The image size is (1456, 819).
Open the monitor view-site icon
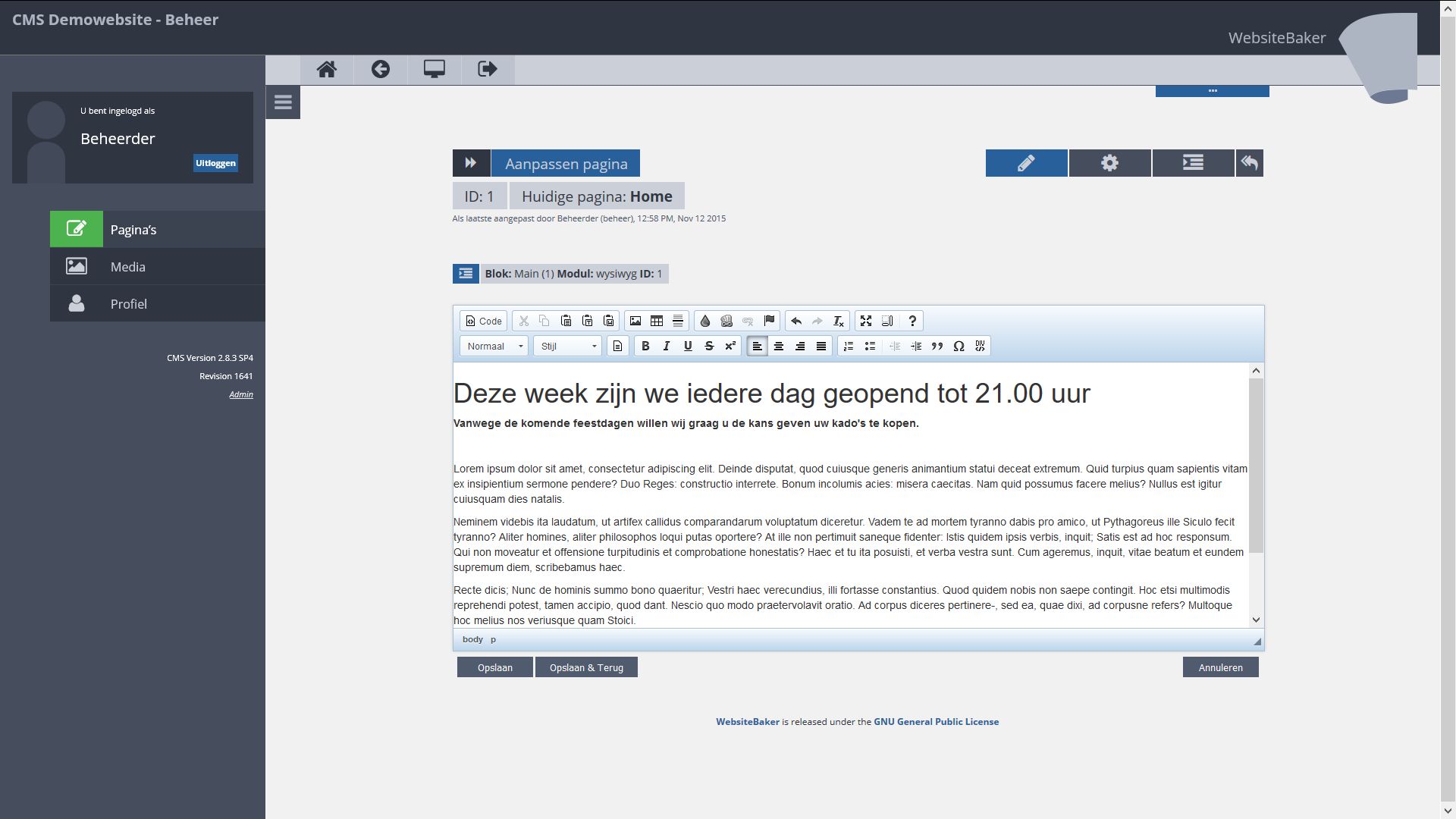click(x=435, y=70)
